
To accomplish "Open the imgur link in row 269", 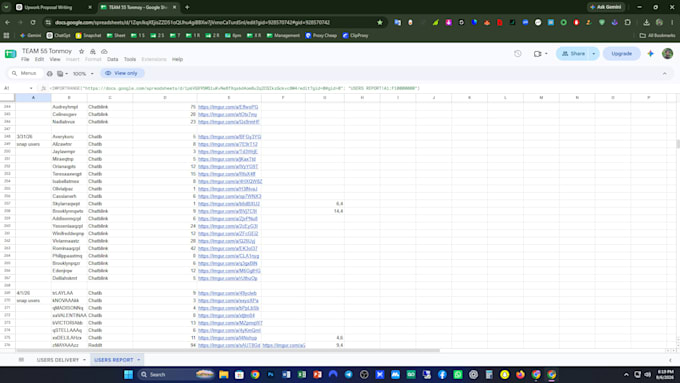I will pos(227,293).
